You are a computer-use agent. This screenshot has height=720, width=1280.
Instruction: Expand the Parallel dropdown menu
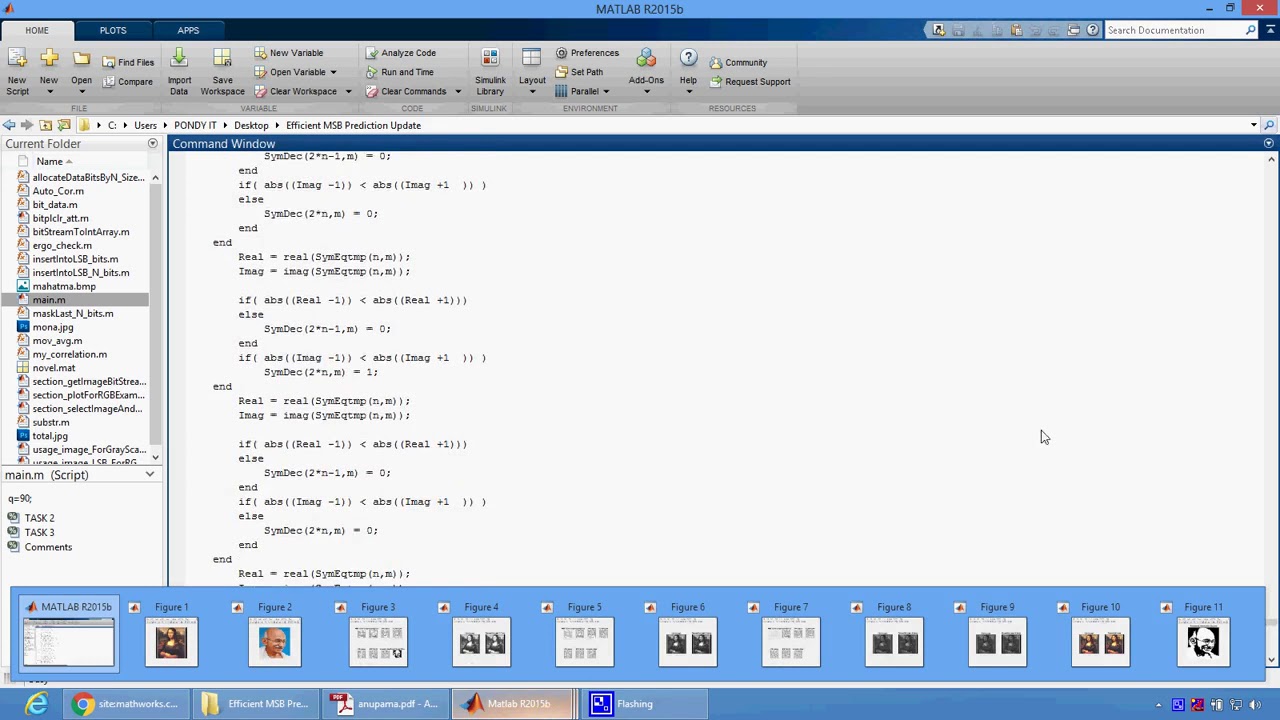pos(606,92)
